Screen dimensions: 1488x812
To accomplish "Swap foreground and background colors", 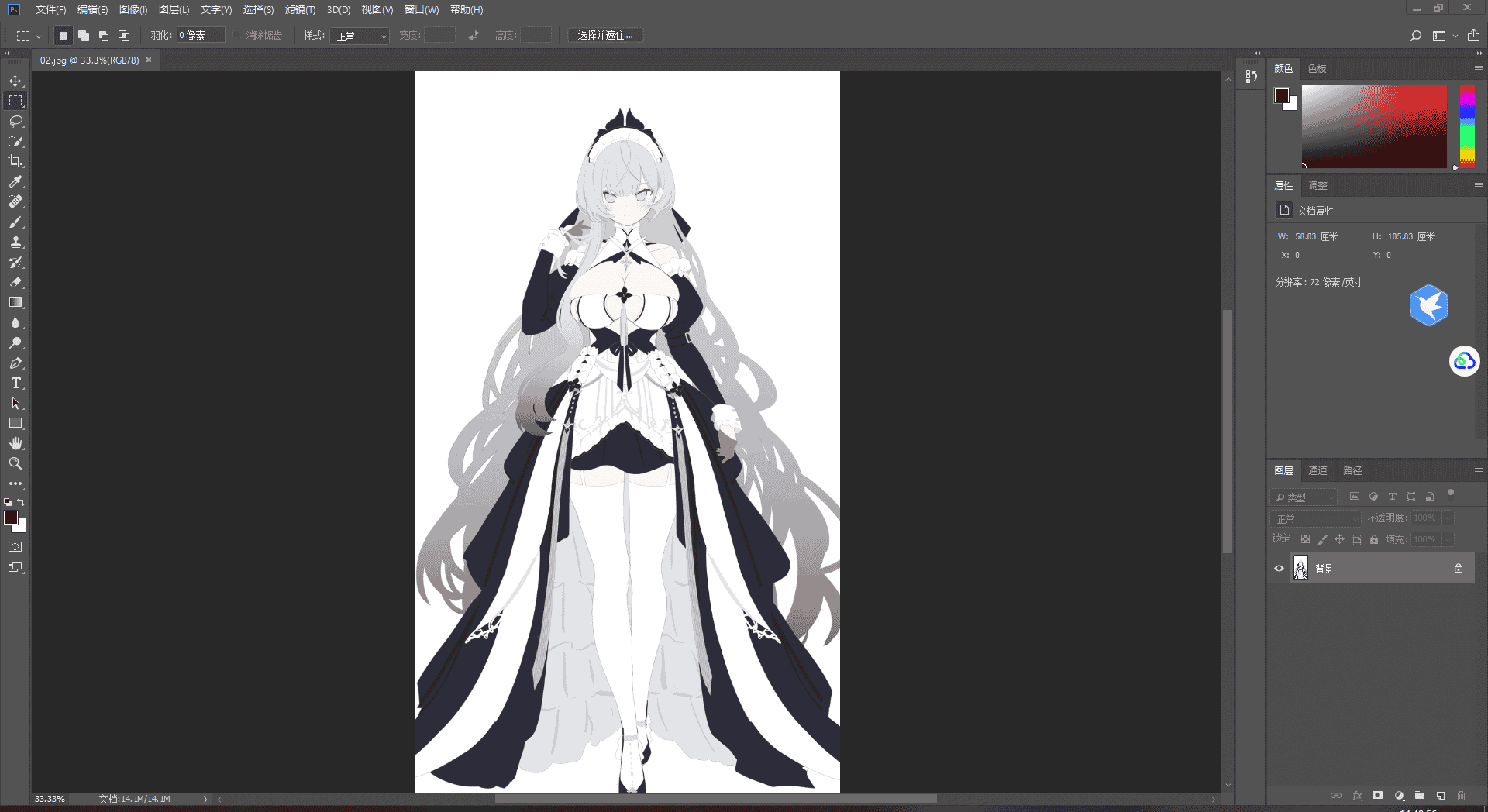I will pos(21,502).
